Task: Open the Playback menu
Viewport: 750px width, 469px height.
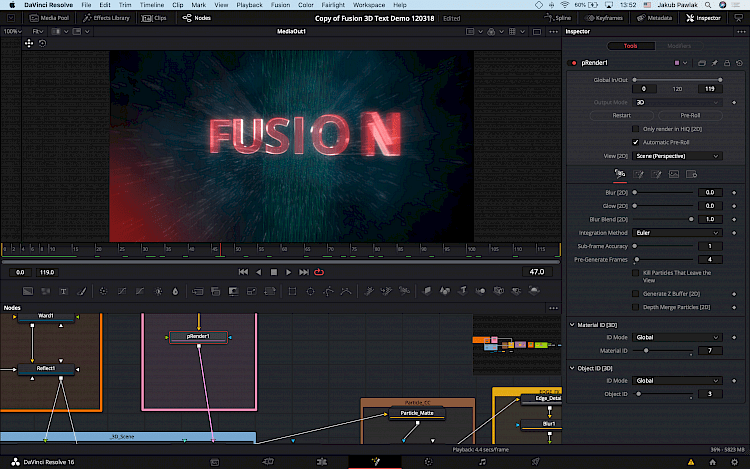Action: (x=249, y=5)
